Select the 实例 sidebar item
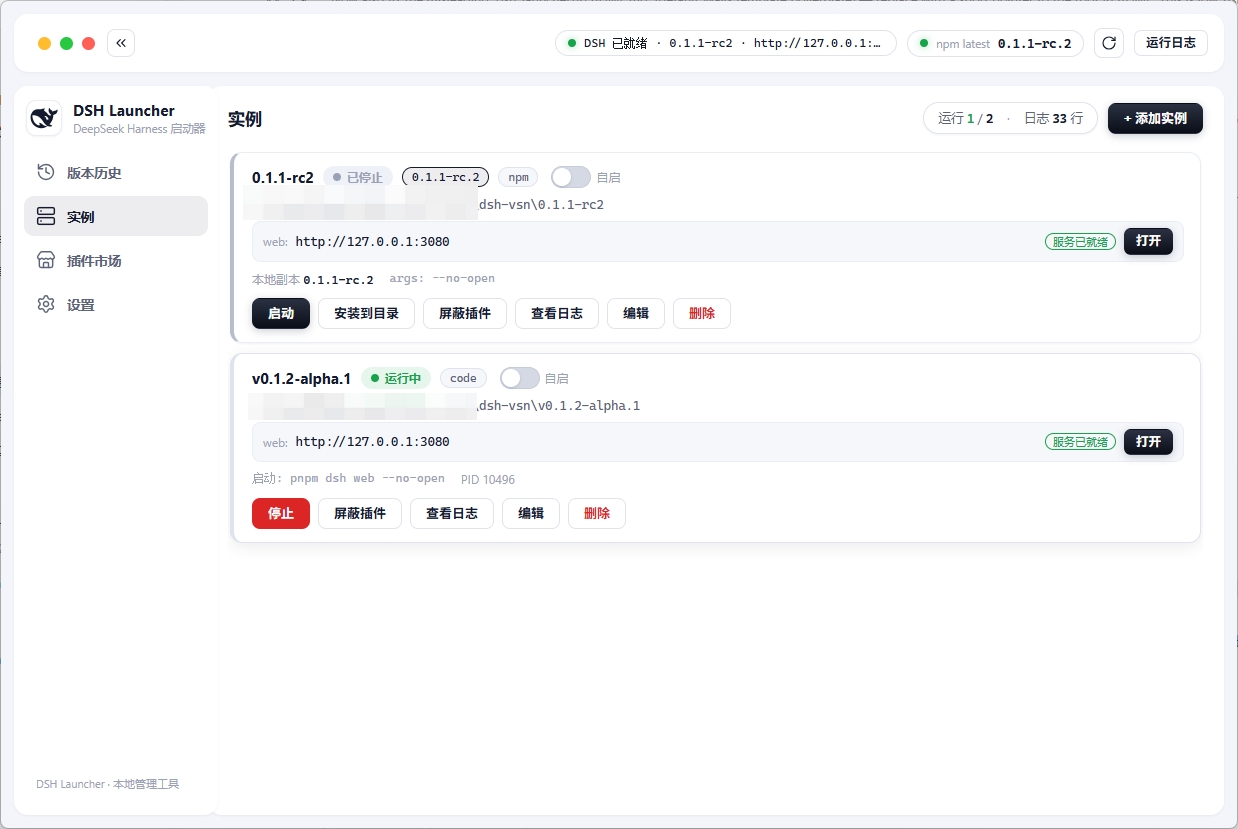Viewport: 1238px width, 829px height. tap(116, 216)
